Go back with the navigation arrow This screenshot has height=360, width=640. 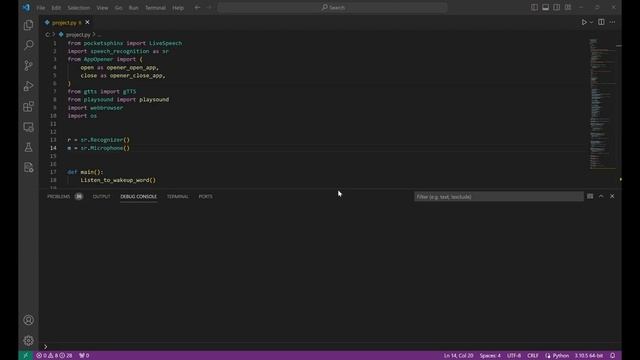[198, 7]
